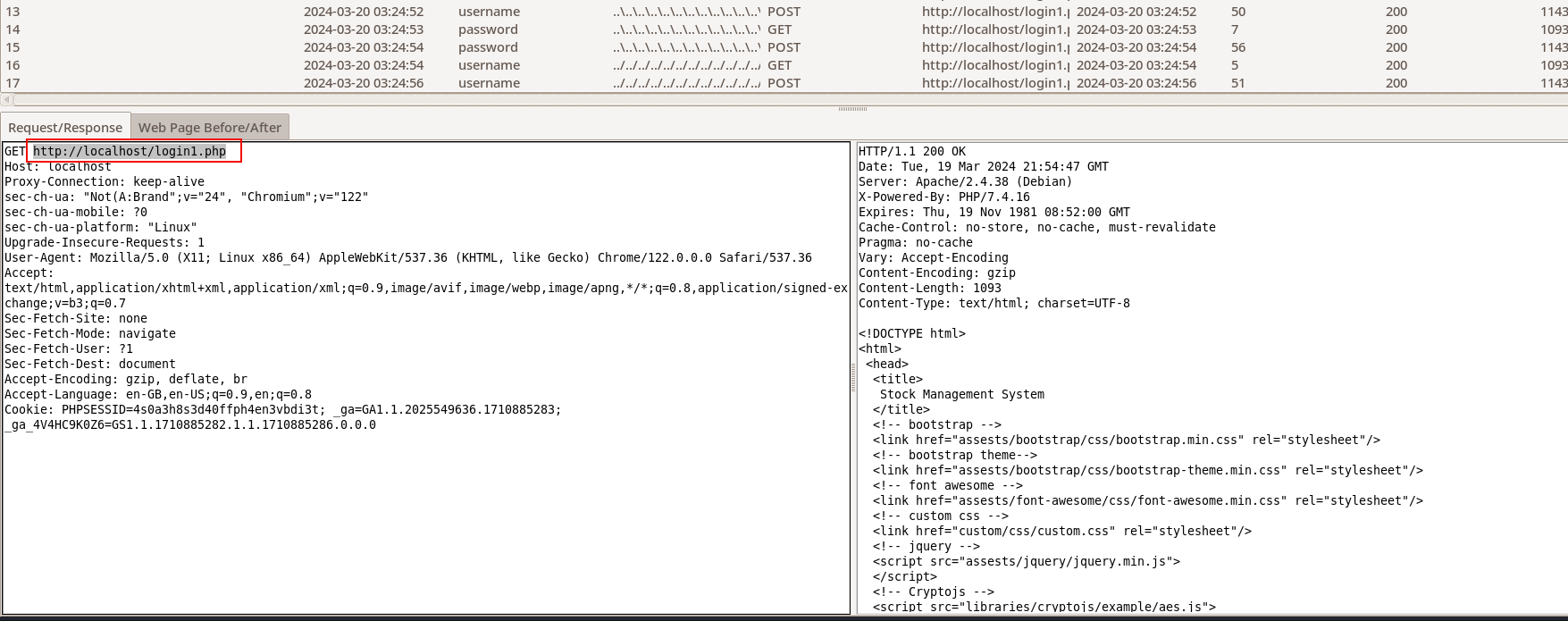This screenshot has width=1568, height=621.
Task: Click the bootstrap.min.css link tag line
Action: point(1127,440)
